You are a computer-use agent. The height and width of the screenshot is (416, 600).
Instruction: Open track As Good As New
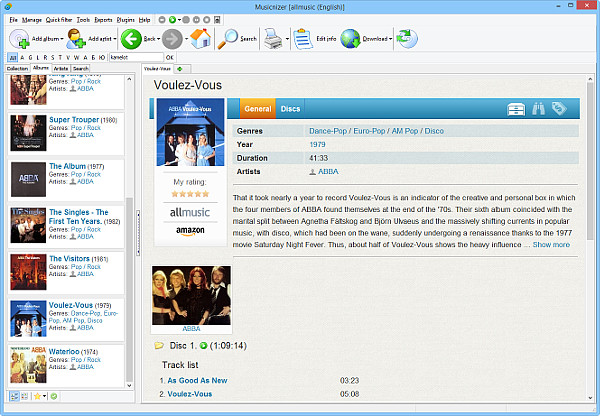point(197,380)
